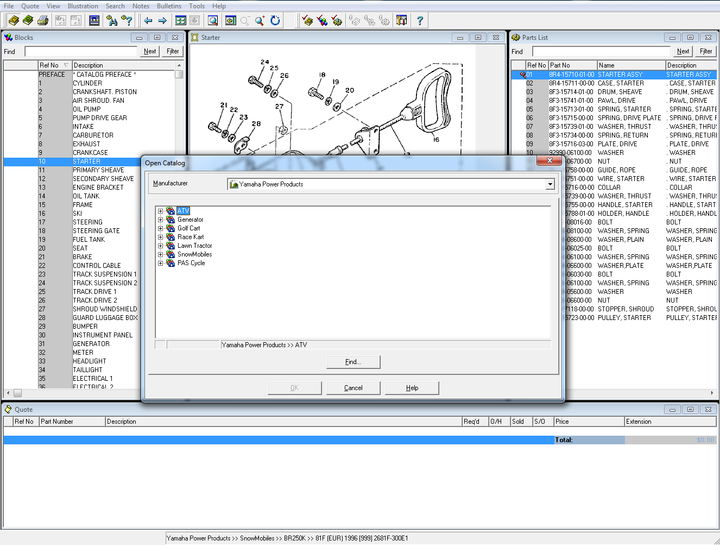Click the blue monitor display toolbar icon

(94, 21)
